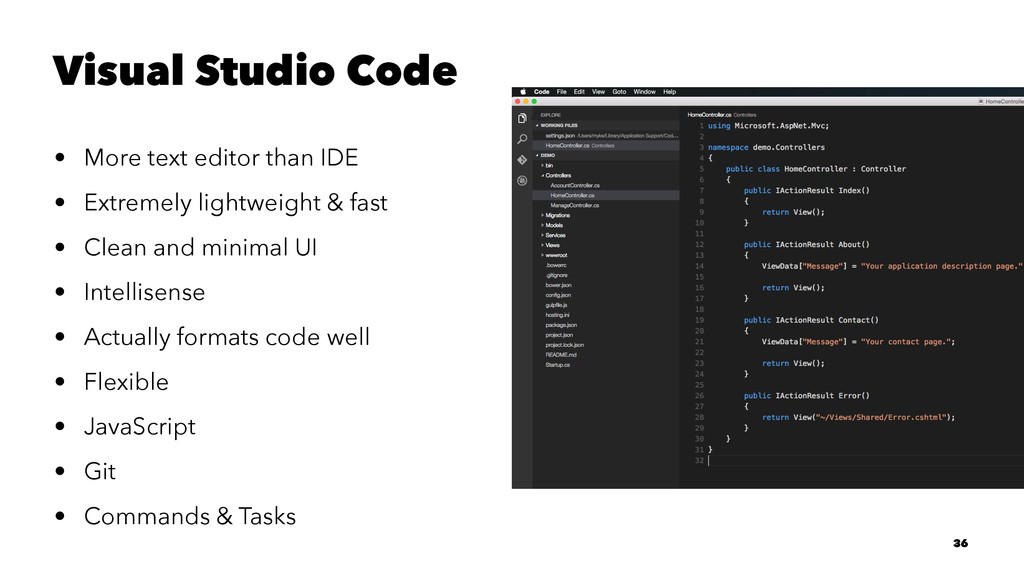
Task: Open the View menu
Action: (598, 92)
